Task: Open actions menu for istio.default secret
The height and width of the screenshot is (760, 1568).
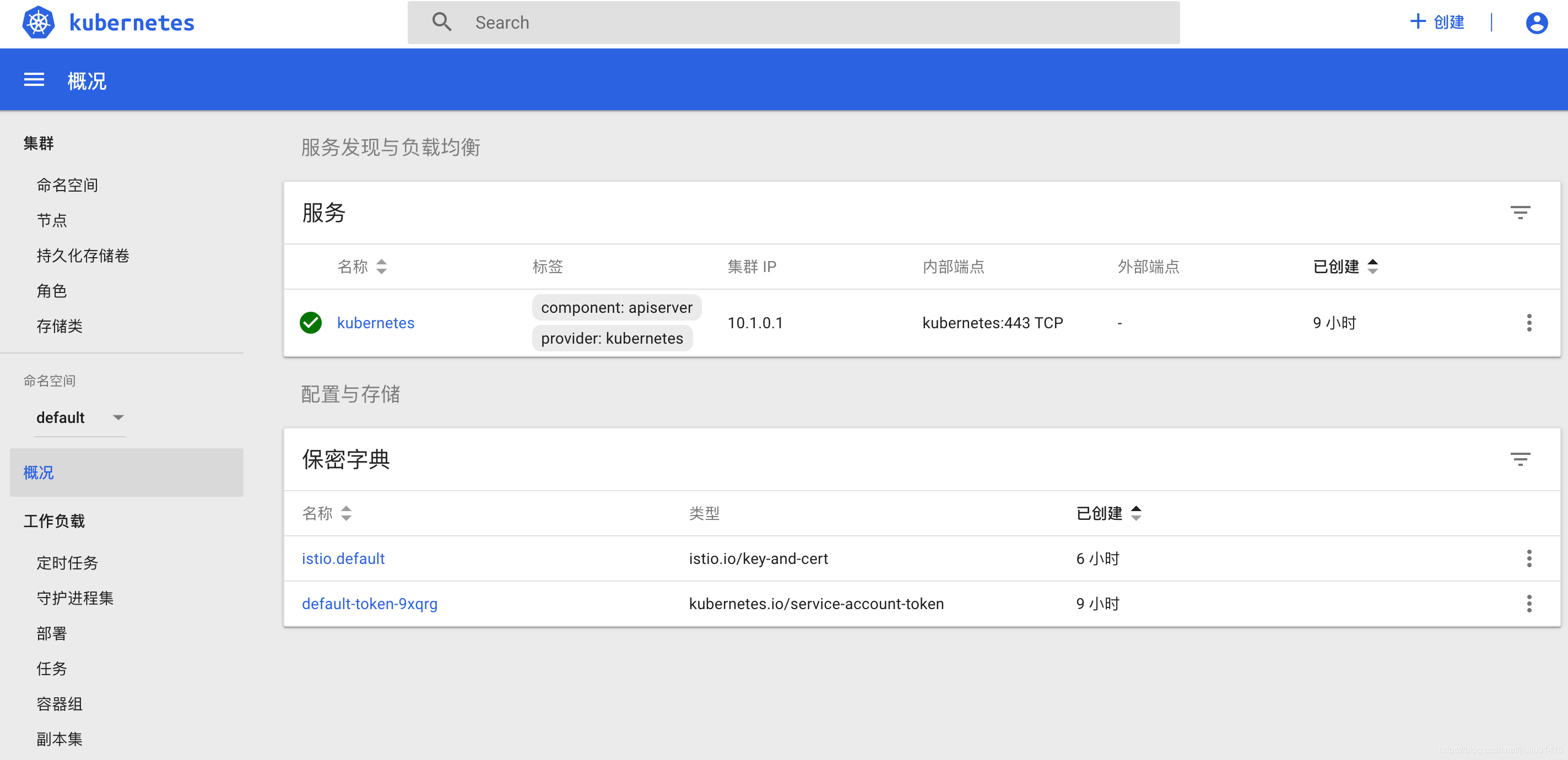Action: pos(1528,558)
